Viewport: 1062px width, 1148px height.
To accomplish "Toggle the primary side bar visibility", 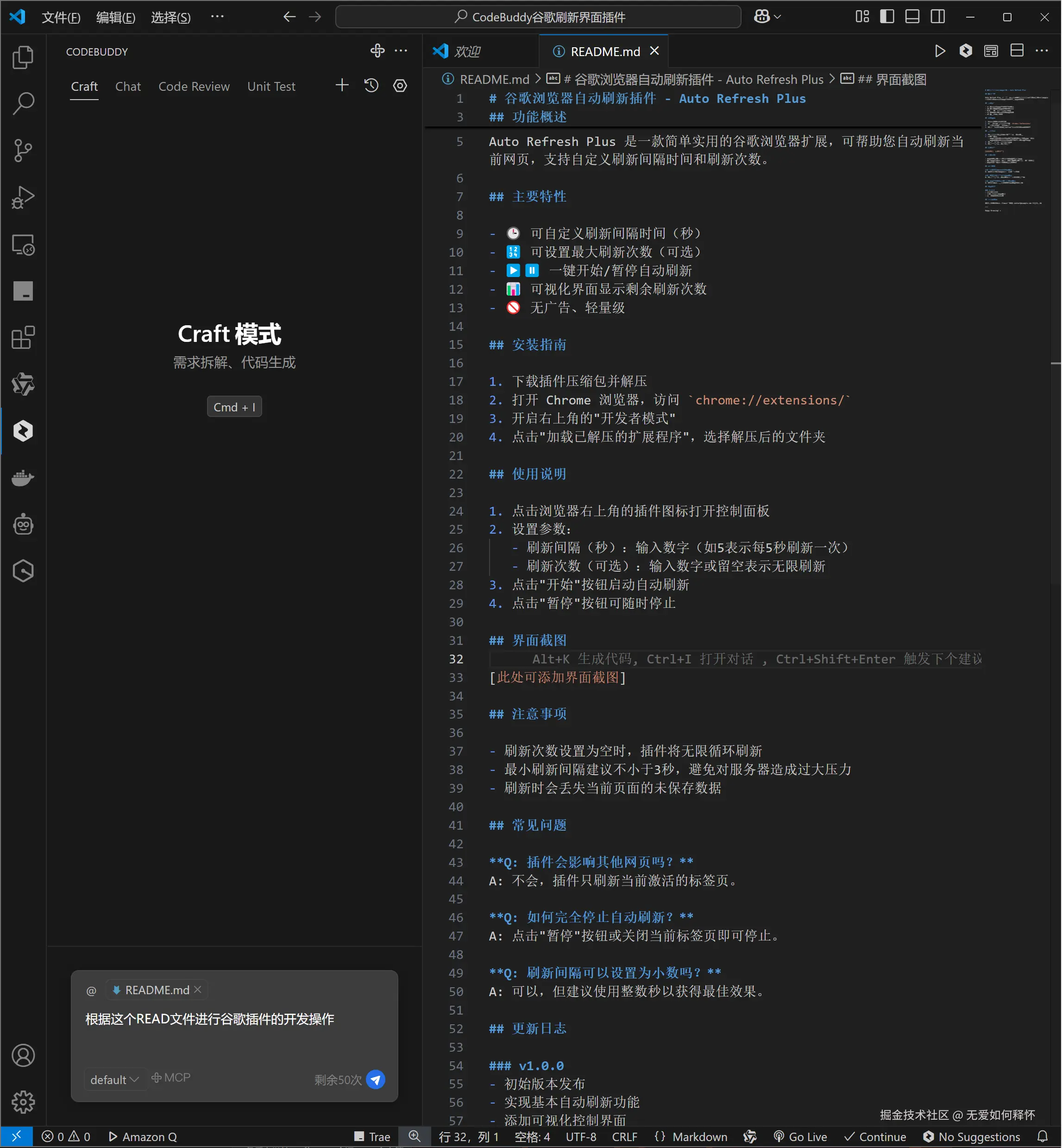I will (887, 17).
